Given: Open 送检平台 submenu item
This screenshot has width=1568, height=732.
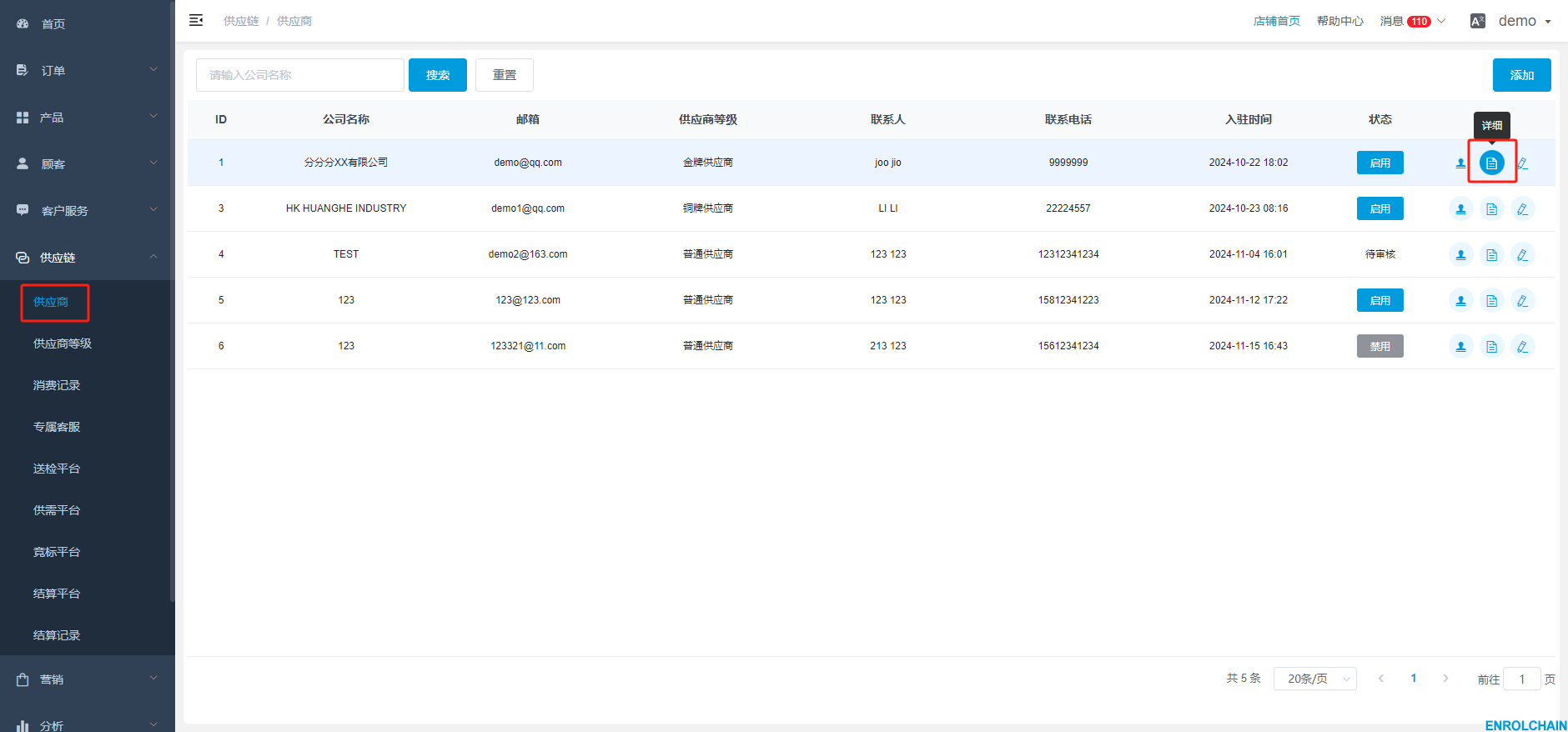Looking at the screenshot, I should [57, 469].
